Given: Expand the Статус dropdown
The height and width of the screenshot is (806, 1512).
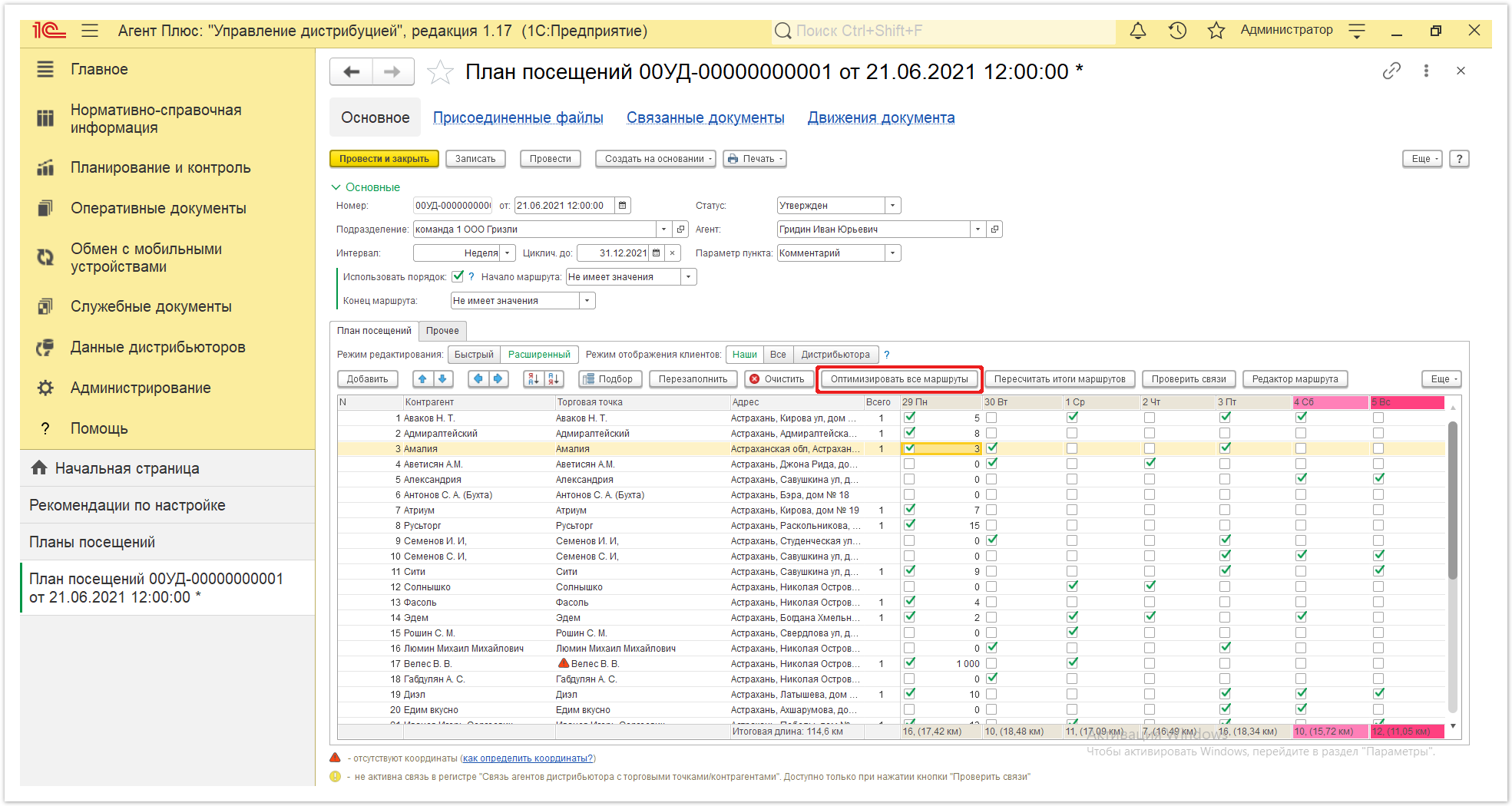Looking at the screenshot, I should click(892, 206).
